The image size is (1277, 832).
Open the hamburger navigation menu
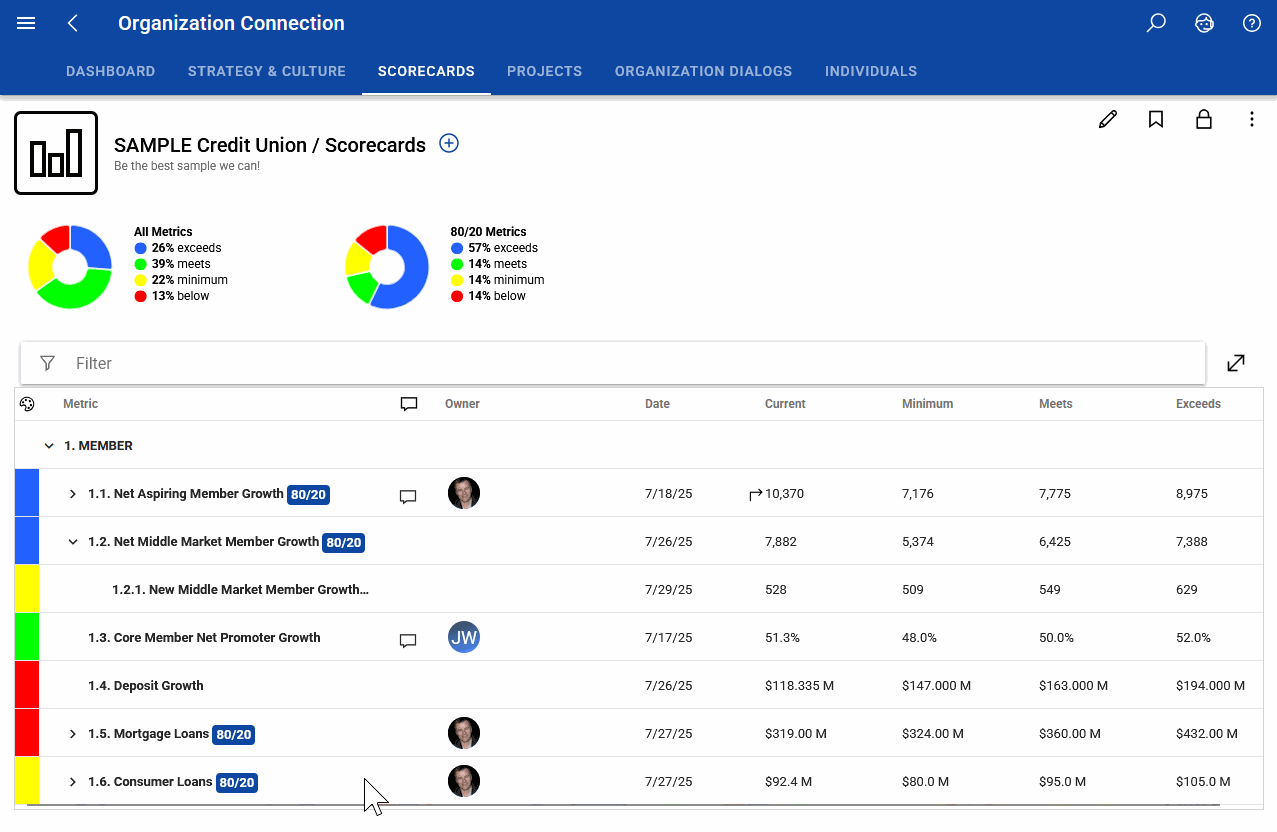[26, 23]
